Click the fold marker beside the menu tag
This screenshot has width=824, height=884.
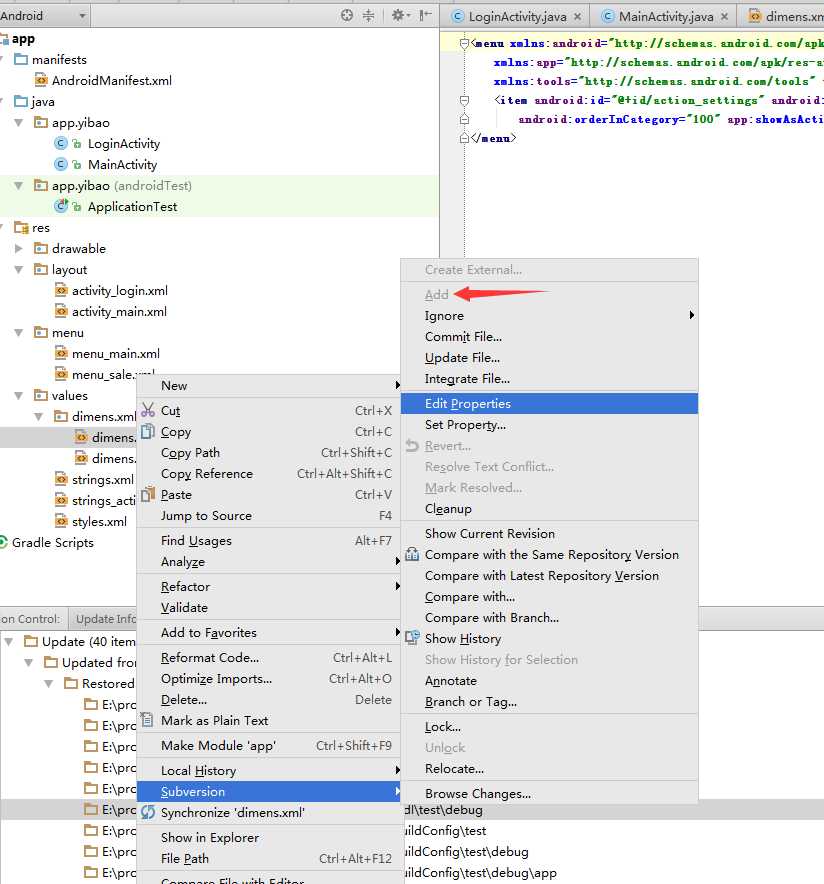pos(465,44)
